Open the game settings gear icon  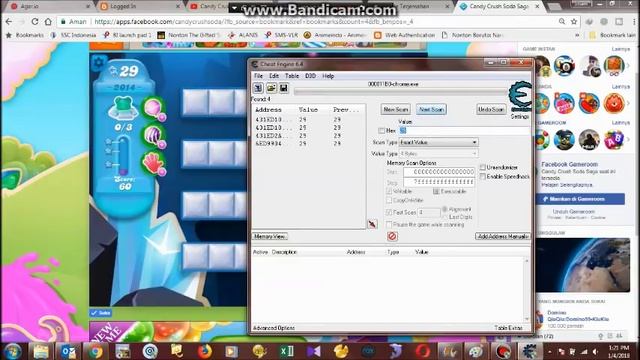(x=98, y=63)
